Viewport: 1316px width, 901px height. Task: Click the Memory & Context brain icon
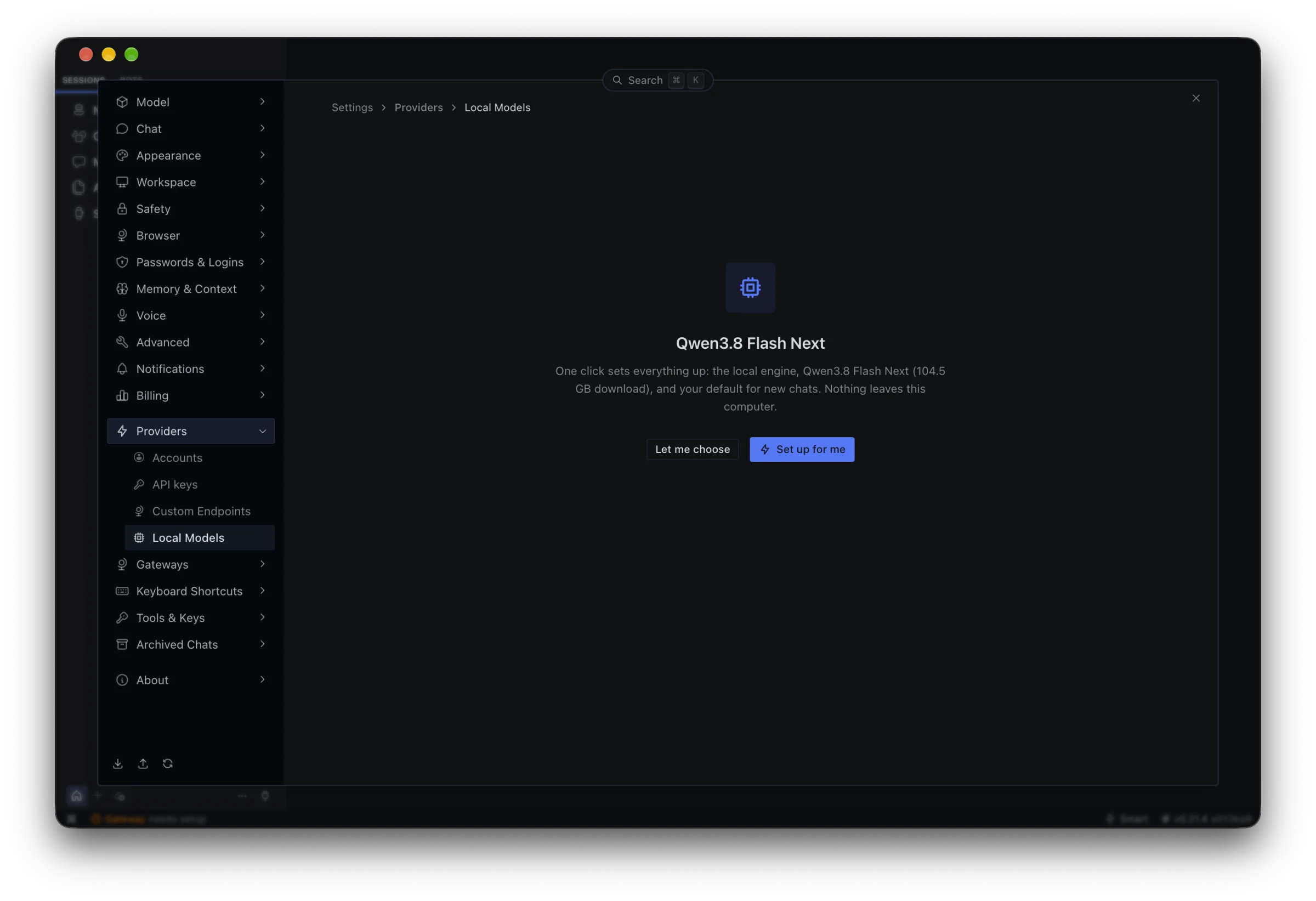pyautogui.click(x=122, y=289)
